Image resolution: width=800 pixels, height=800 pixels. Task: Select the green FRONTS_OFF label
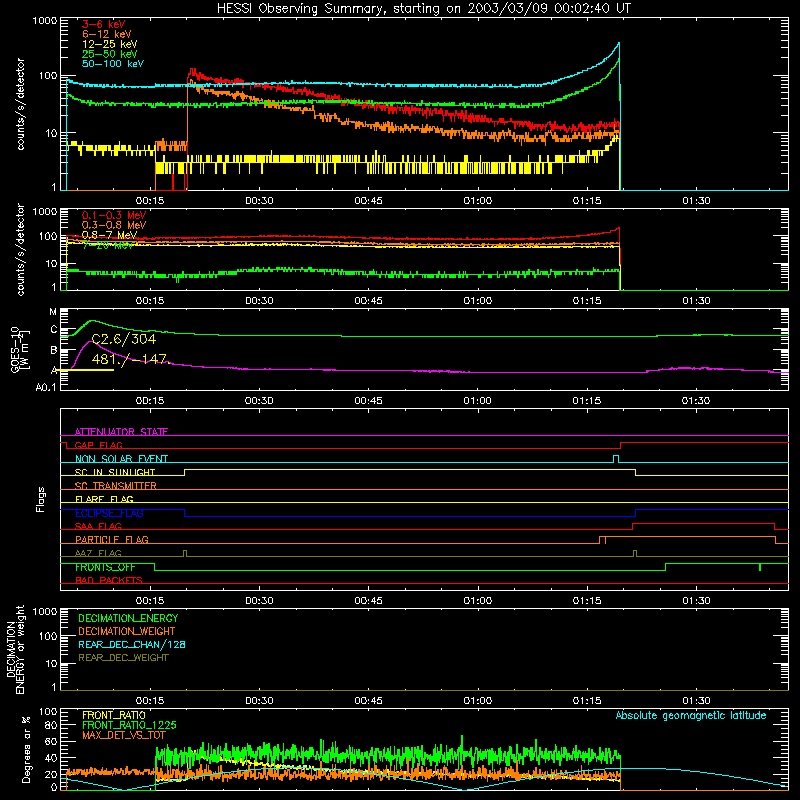105,567
